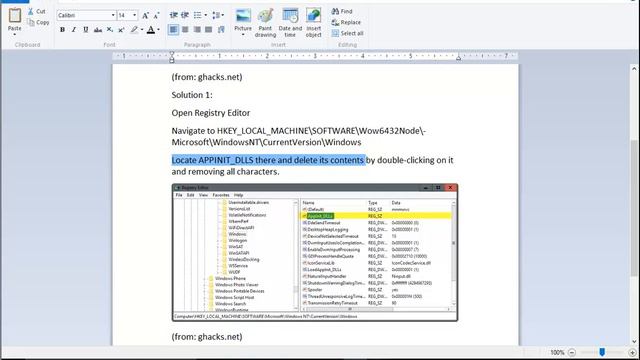This screenshot has width=640, height=360.
Task: Align text right
Action: click(197, 29)
